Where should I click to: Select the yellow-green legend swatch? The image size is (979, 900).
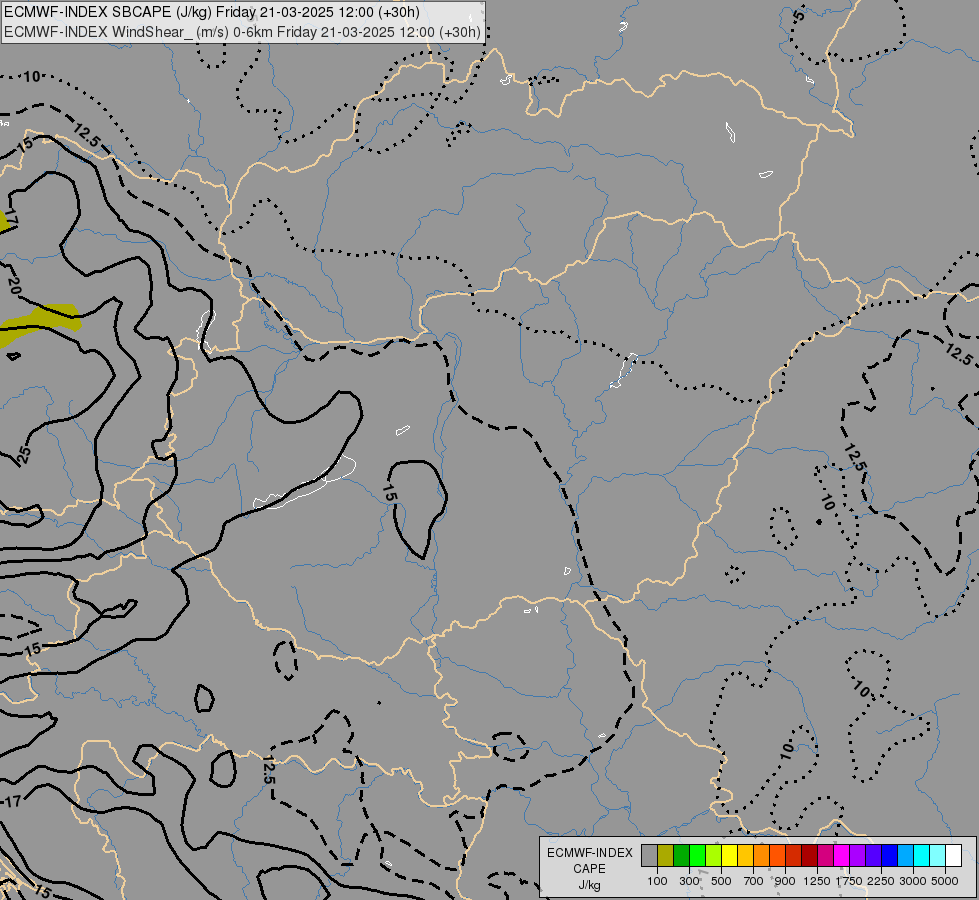pos(714,856)
